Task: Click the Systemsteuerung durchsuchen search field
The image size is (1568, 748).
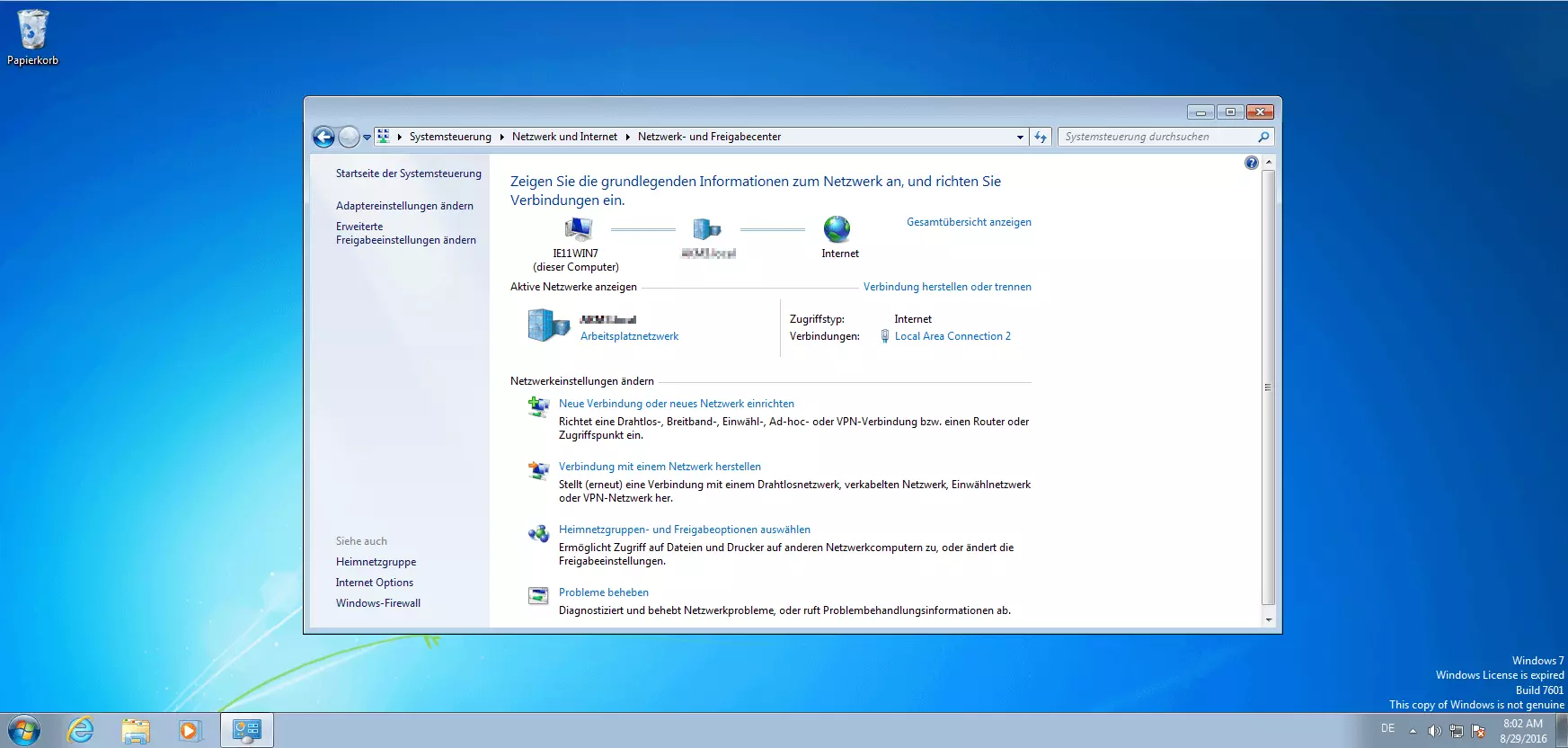Action: [1157, 137]
